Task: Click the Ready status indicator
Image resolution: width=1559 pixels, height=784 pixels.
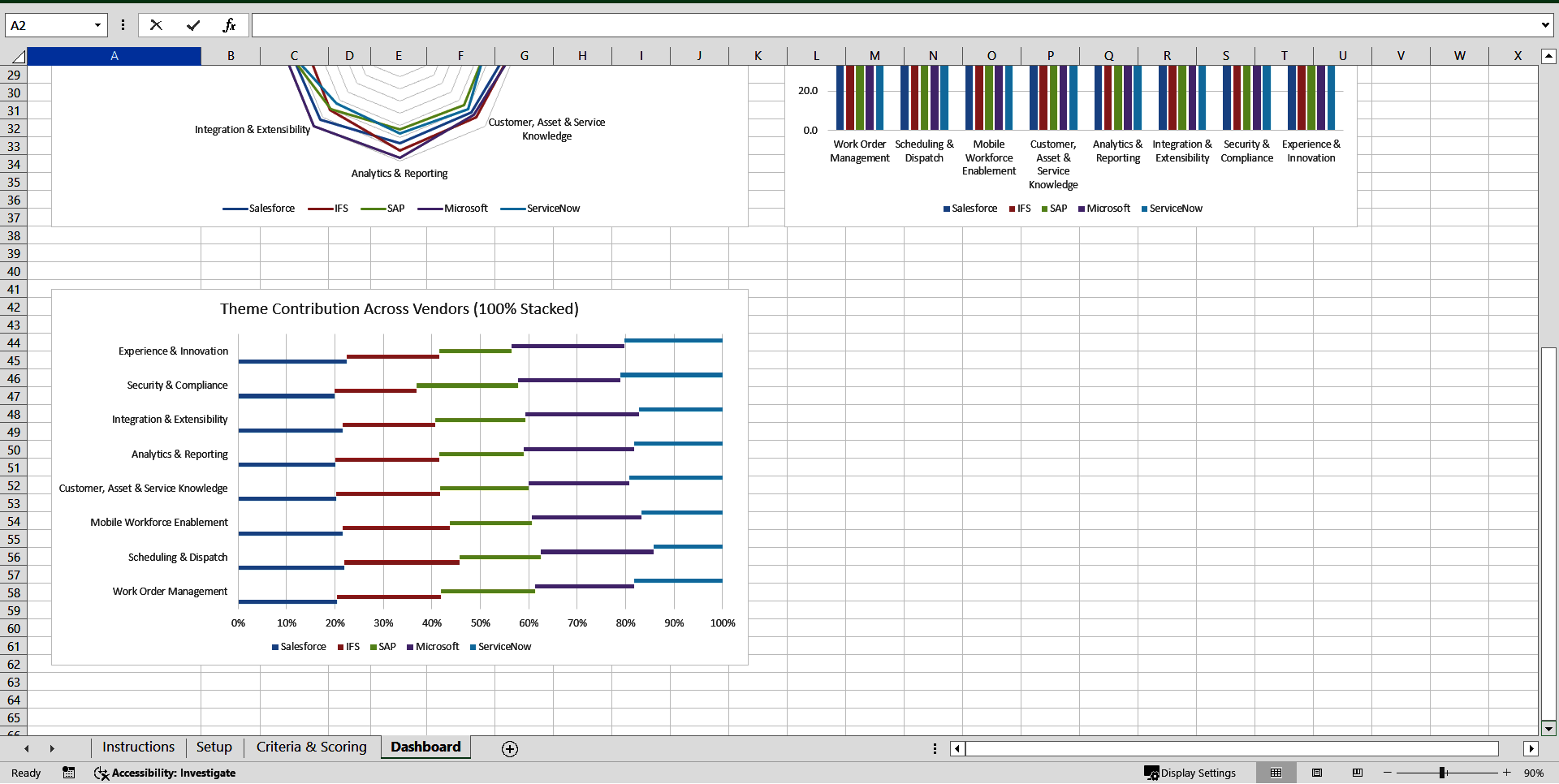Action: (x=26, y=773)
